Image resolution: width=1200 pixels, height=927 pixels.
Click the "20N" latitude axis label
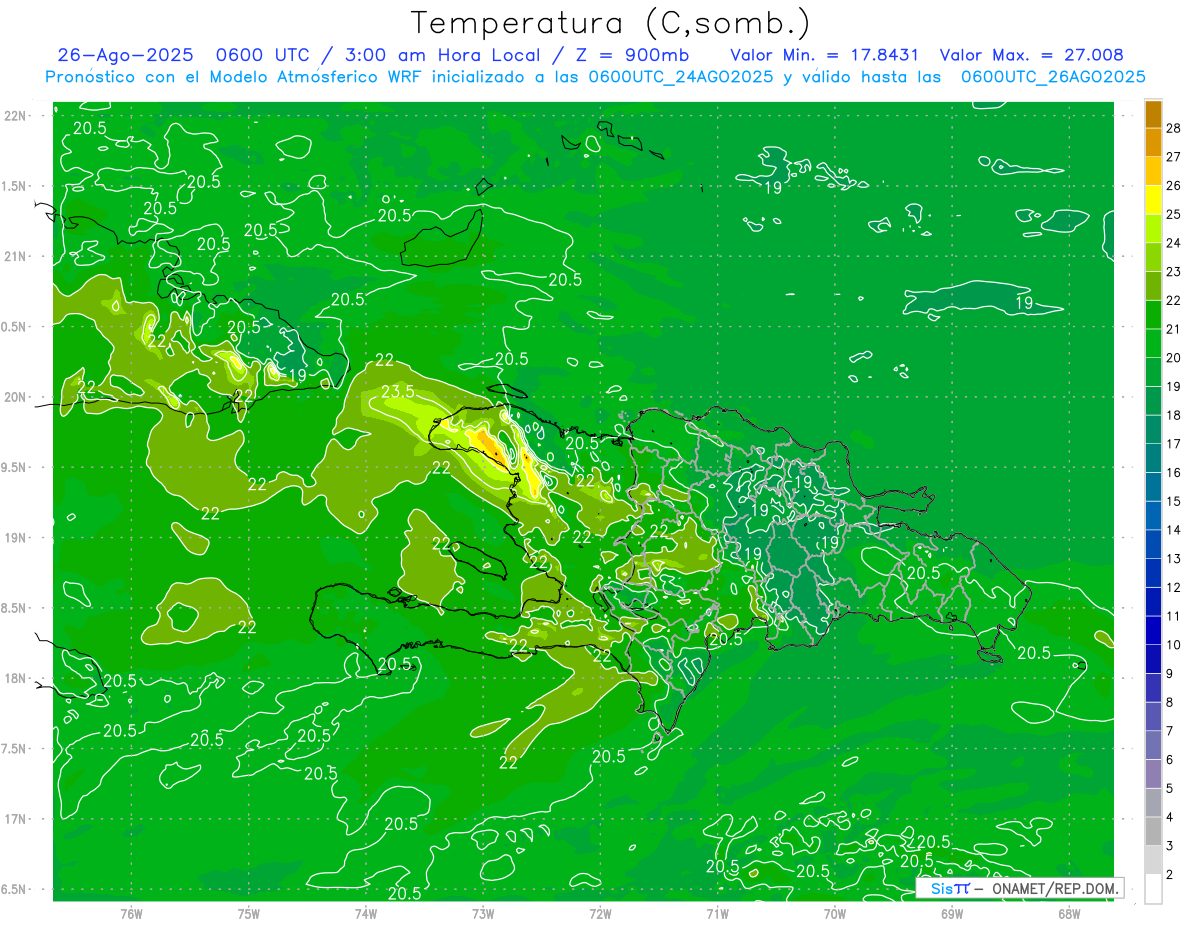point(16,398)
